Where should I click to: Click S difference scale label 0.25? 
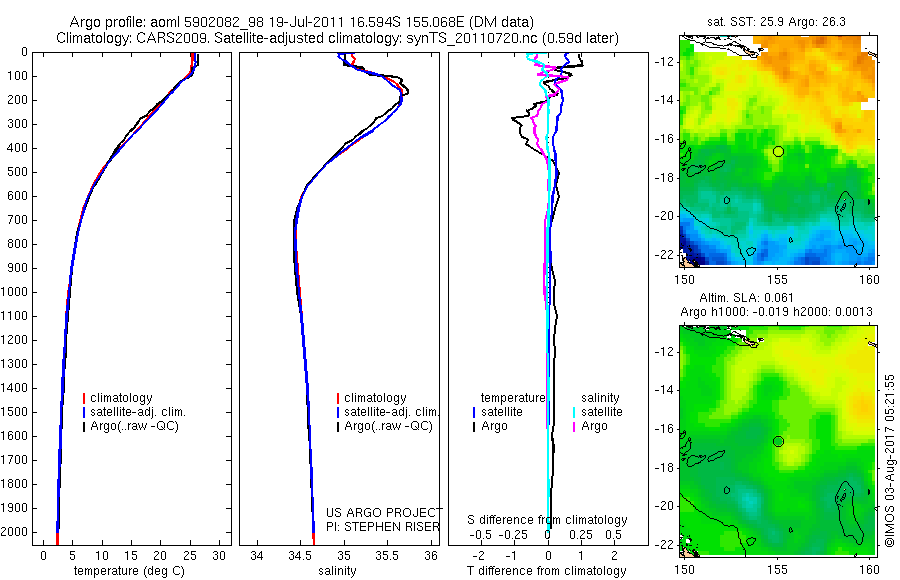coord(581,535)
